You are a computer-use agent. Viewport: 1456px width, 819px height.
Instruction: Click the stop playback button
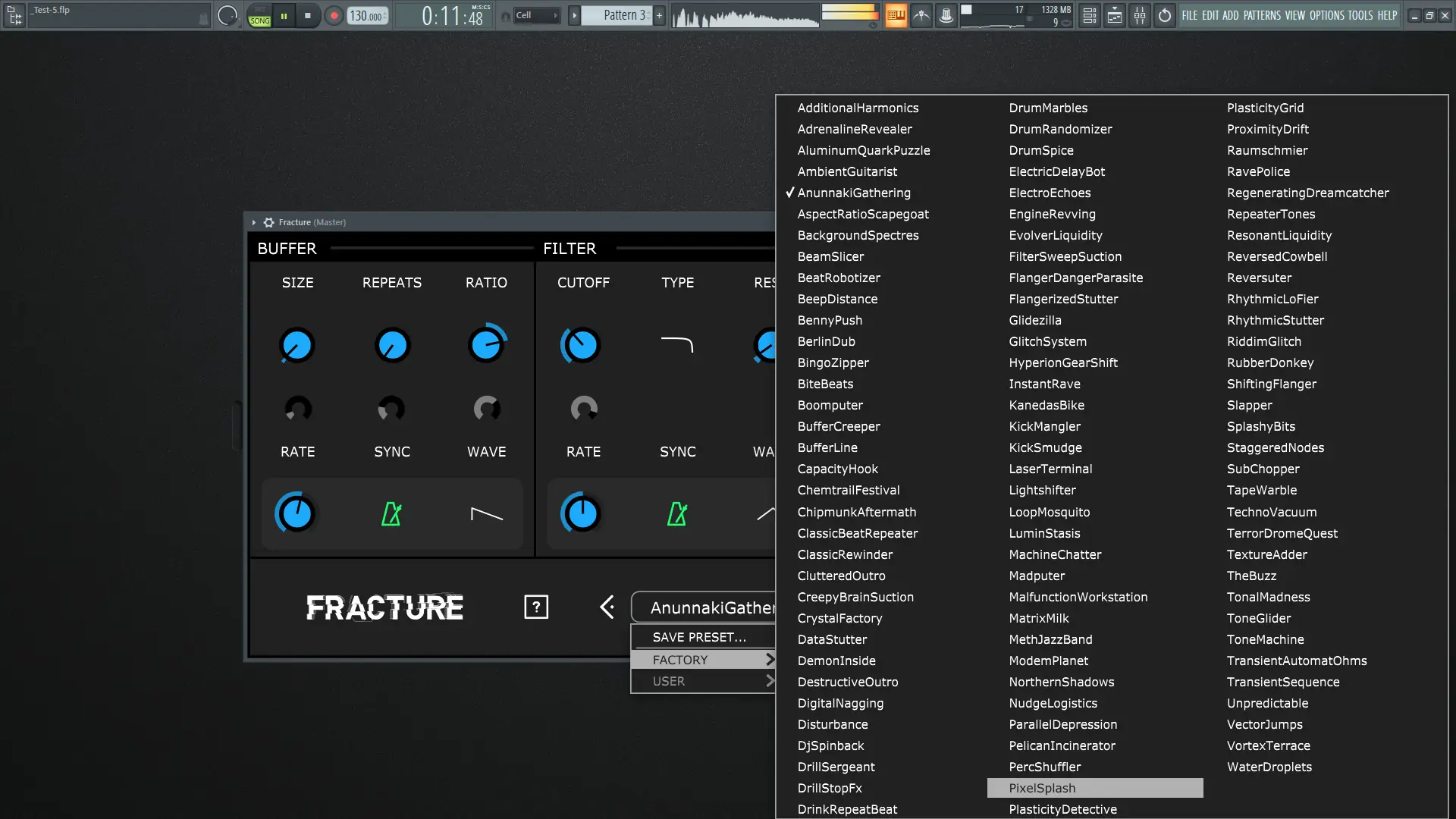click(307, 15)
